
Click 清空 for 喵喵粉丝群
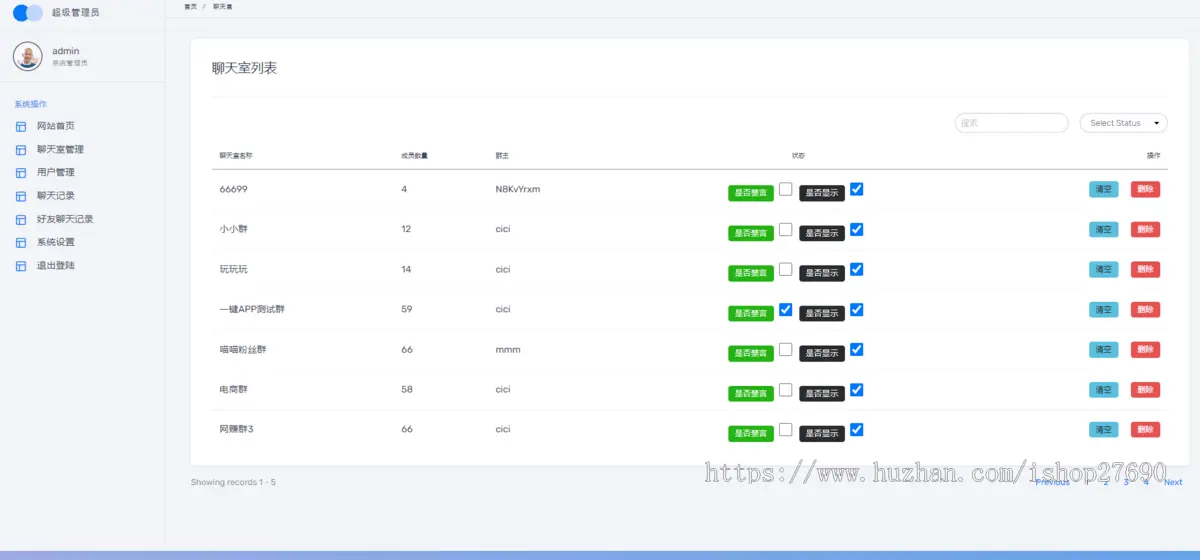click(1104, 349)
